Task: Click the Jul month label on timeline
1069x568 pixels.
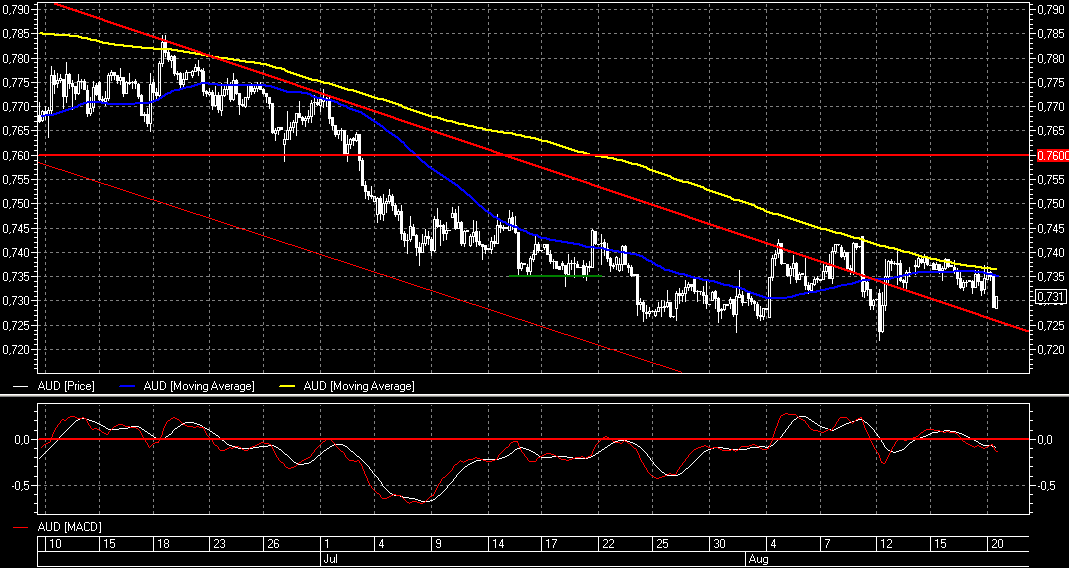Action: pyautogui.click(x=330, y=560)
